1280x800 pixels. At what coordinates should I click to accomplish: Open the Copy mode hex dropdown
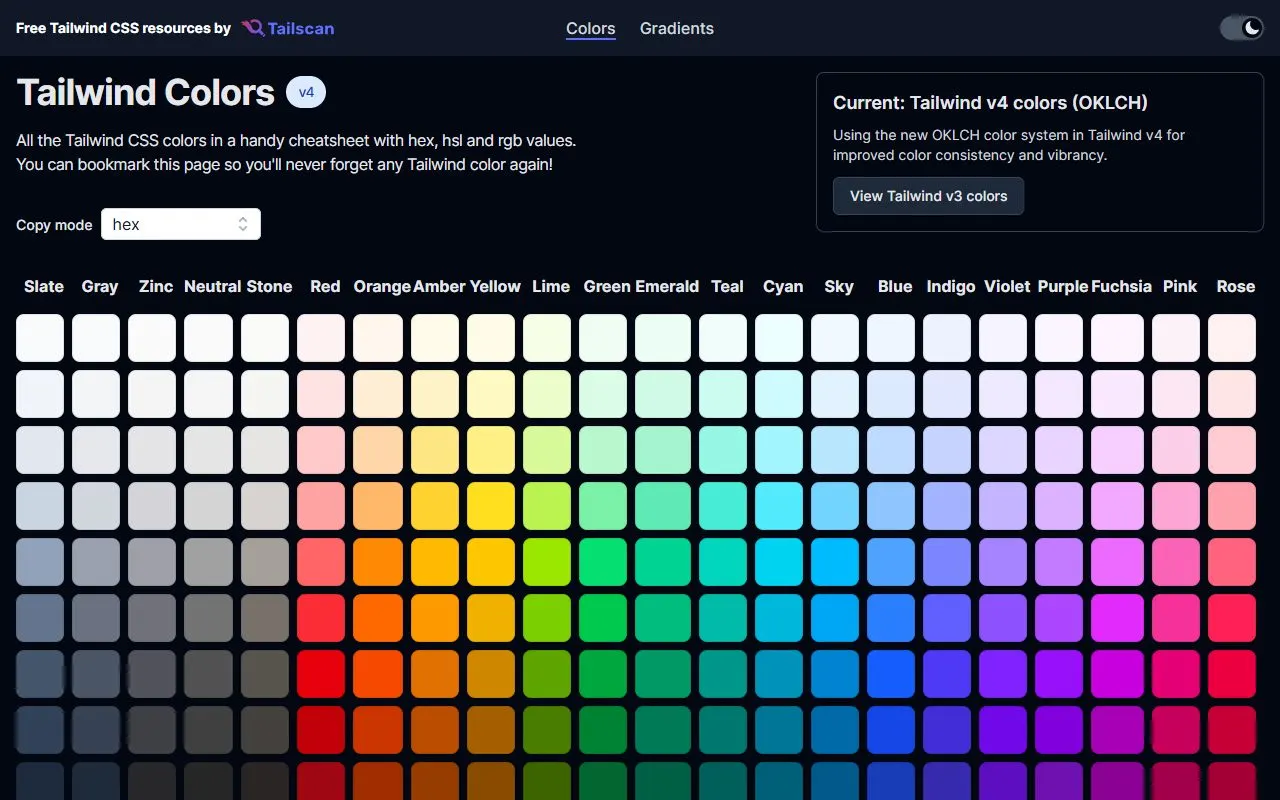point(181,224)
